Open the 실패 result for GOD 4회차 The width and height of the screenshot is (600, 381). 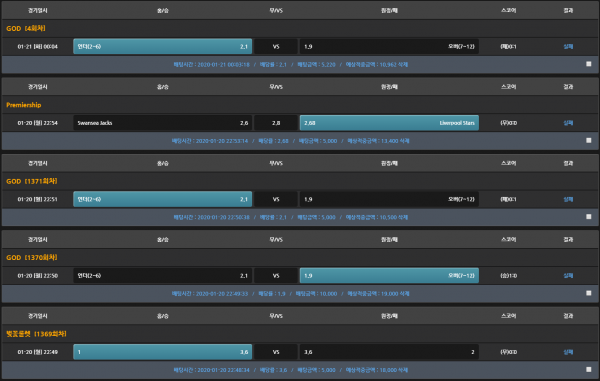tap(568, 46)
